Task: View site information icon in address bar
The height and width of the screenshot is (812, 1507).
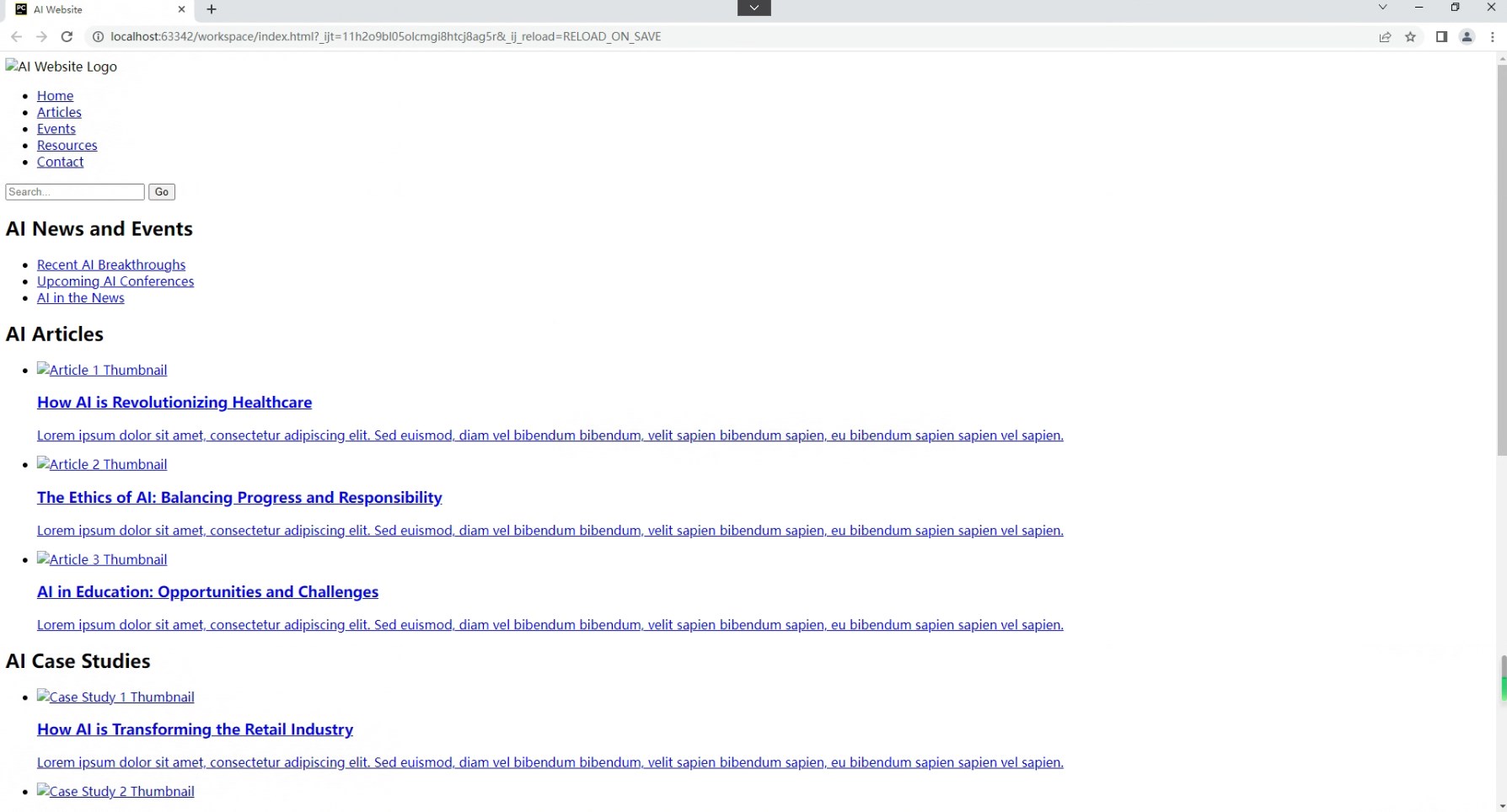Action: (x=98, y=36)
